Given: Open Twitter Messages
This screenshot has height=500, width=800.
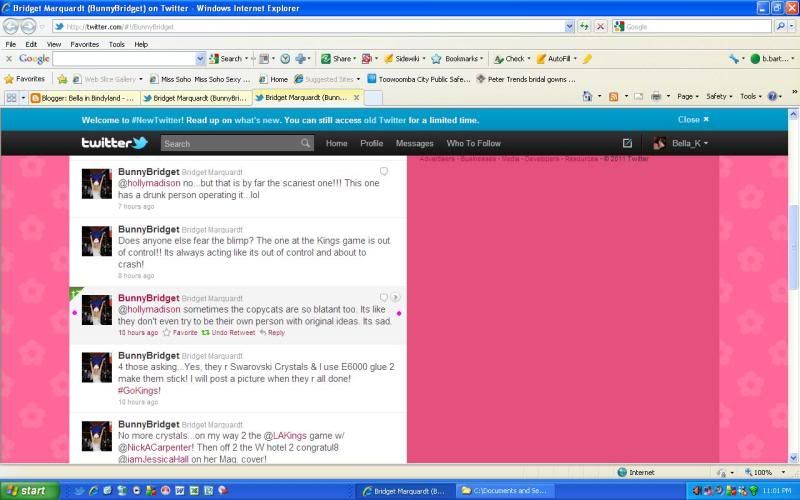Looking at the screenshot, I should (414, 143).
